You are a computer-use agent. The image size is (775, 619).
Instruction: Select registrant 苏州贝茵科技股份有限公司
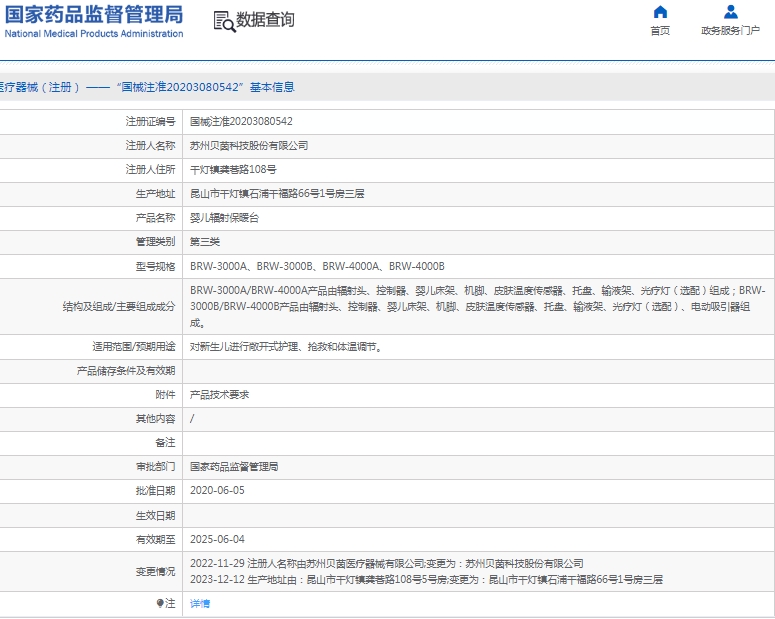tap(249, 146)
